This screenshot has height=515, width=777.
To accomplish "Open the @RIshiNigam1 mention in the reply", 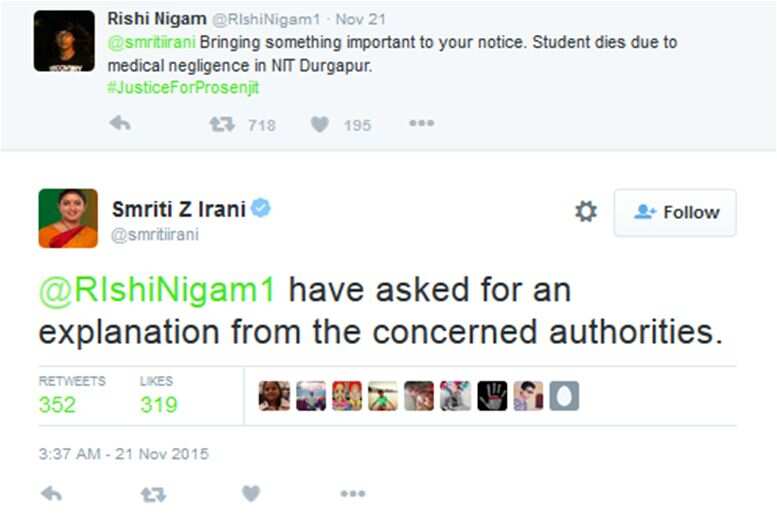I will (x=157, y=289).
